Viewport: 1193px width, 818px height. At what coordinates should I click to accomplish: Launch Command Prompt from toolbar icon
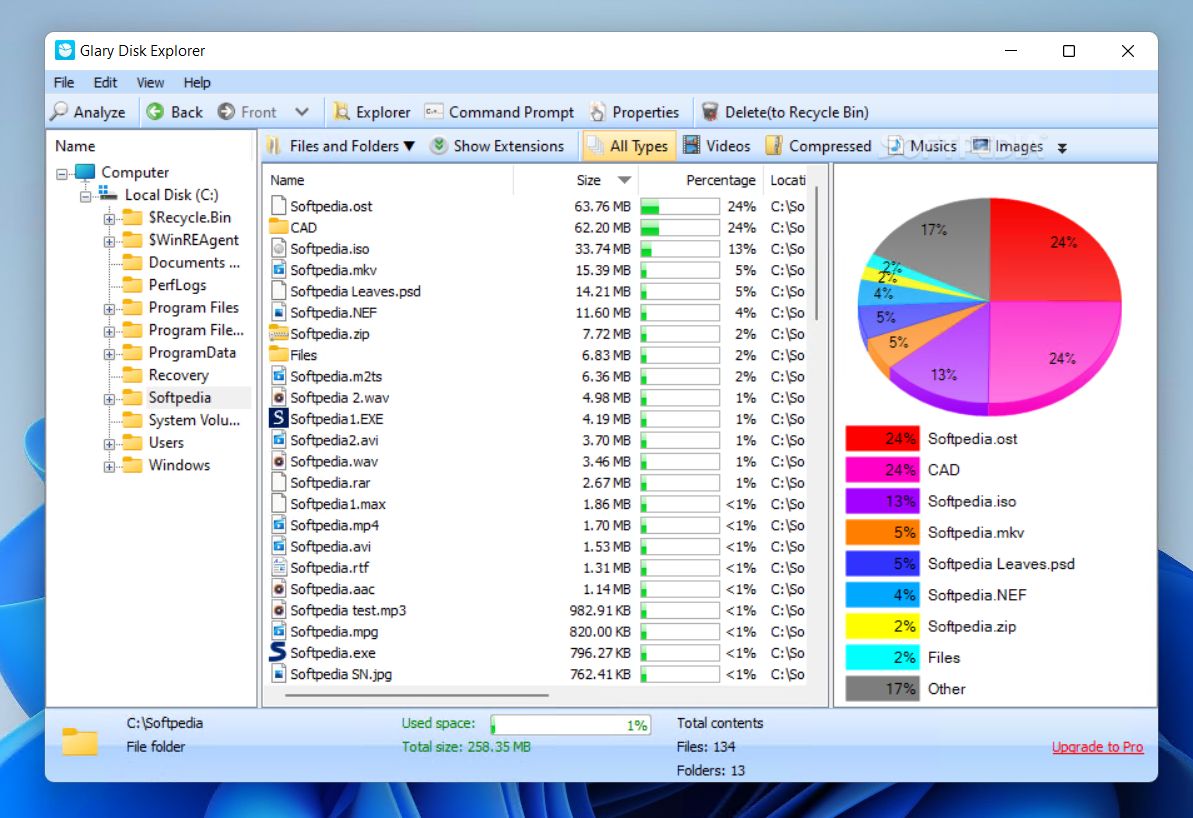(433, 112)
